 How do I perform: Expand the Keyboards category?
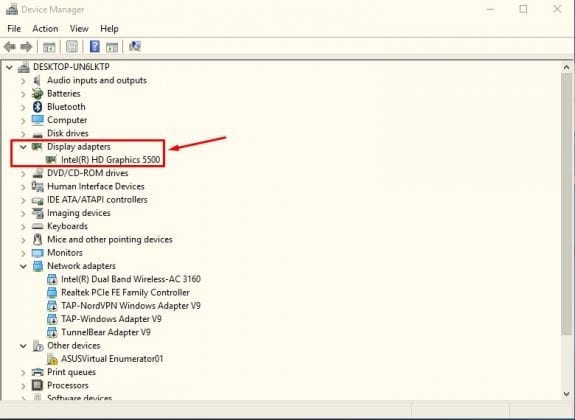[x=23, y=227]
